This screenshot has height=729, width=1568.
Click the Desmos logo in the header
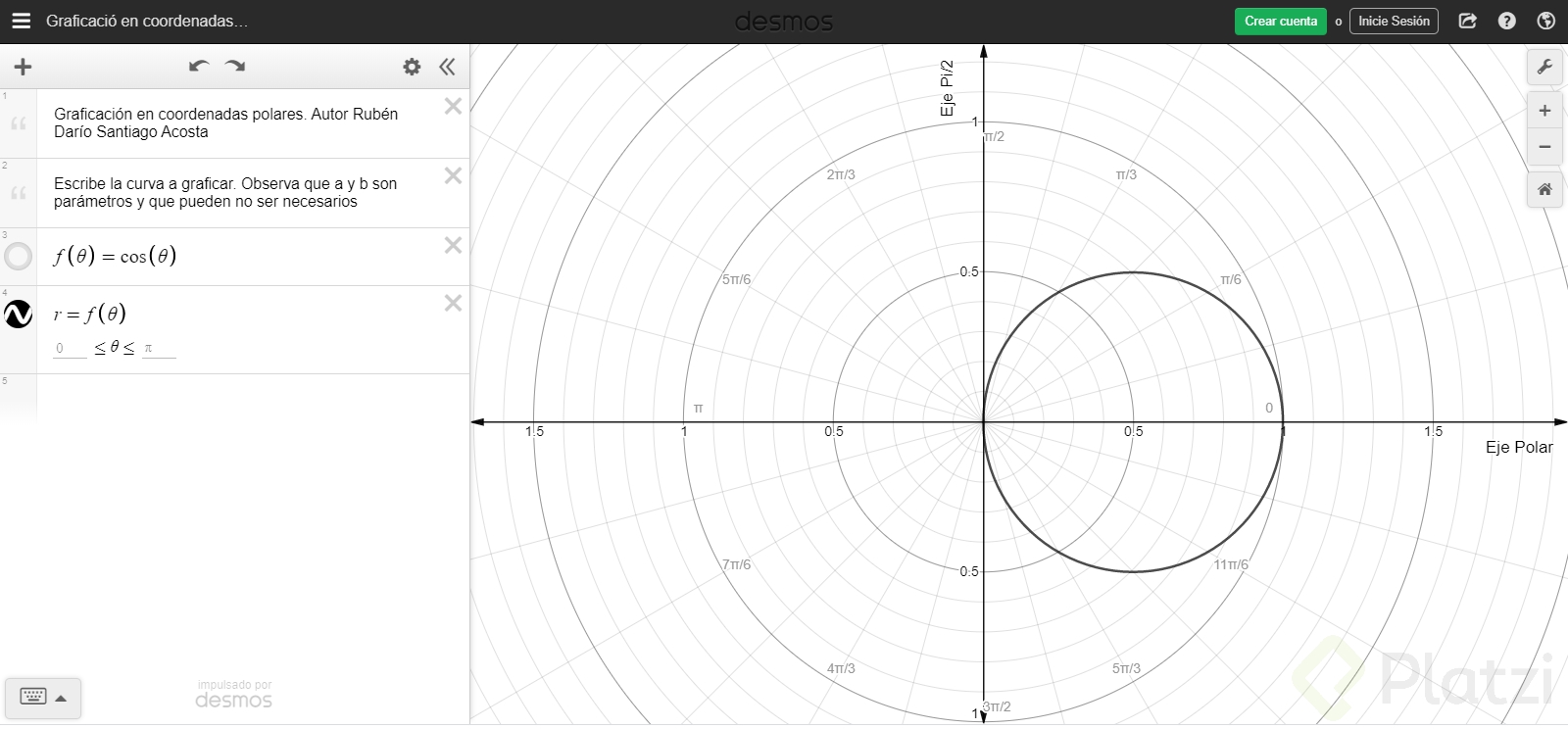point(784,21)
